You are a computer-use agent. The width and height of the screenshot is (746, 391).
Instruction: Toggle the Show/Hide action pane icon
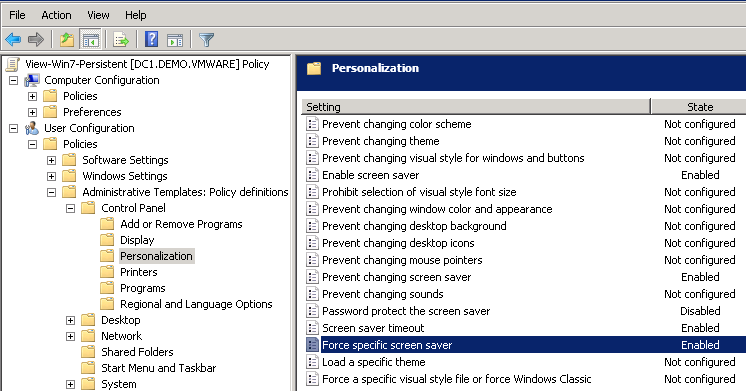coord(175,40)
